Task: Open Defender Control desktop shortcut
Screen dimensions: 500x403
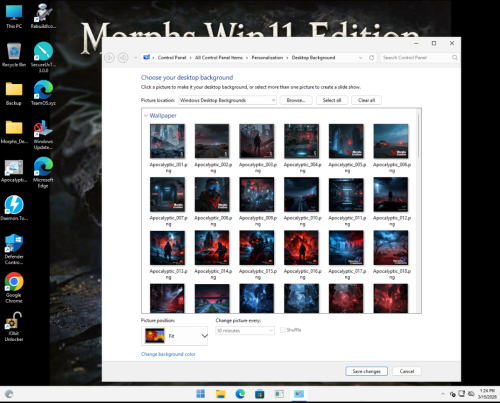Action: [x=14, y=249]
